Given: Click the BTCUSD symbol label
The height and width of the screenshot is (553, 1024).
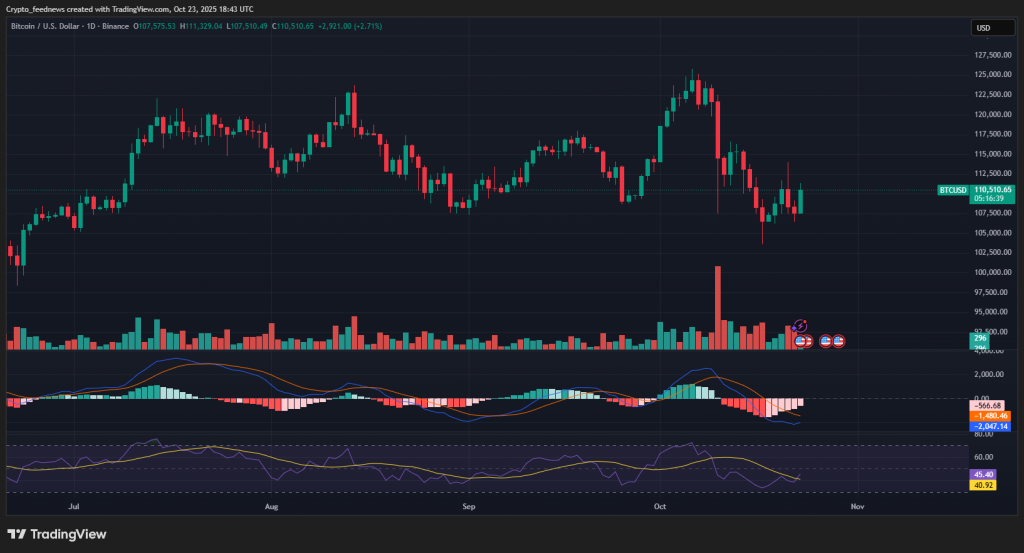Looking at the screenshot, I should pyautogui.click(x=951, y=189).
